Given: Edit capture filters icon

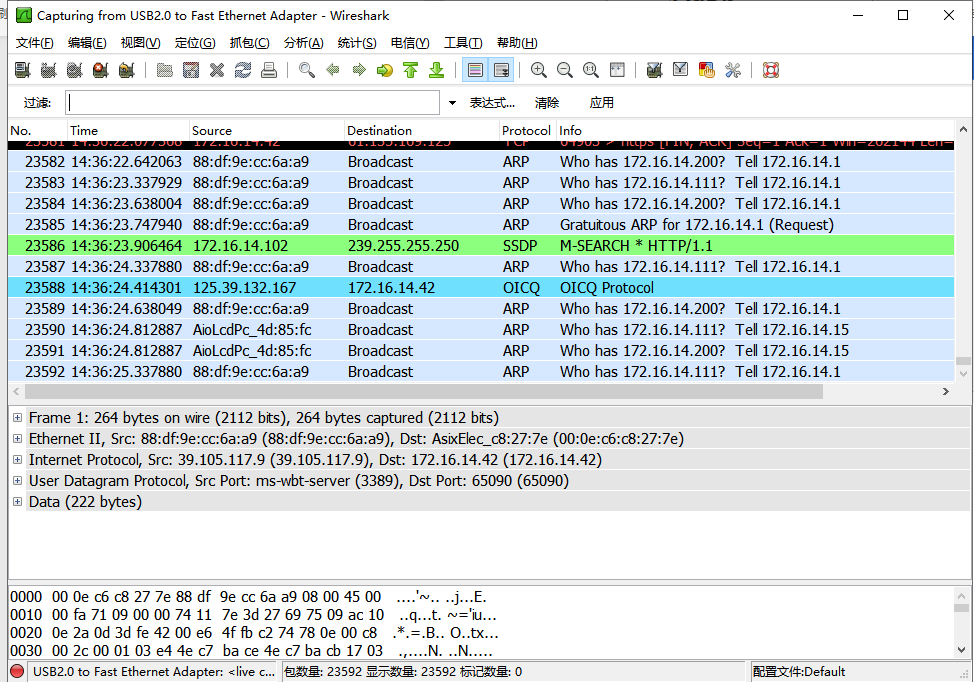Looking at the screenshot, I should click(x=654, y=70).
